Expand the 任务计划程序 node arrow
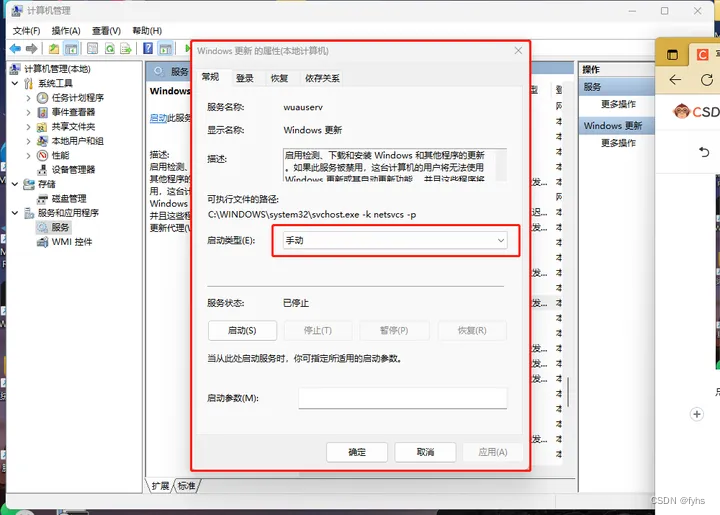 28,98
